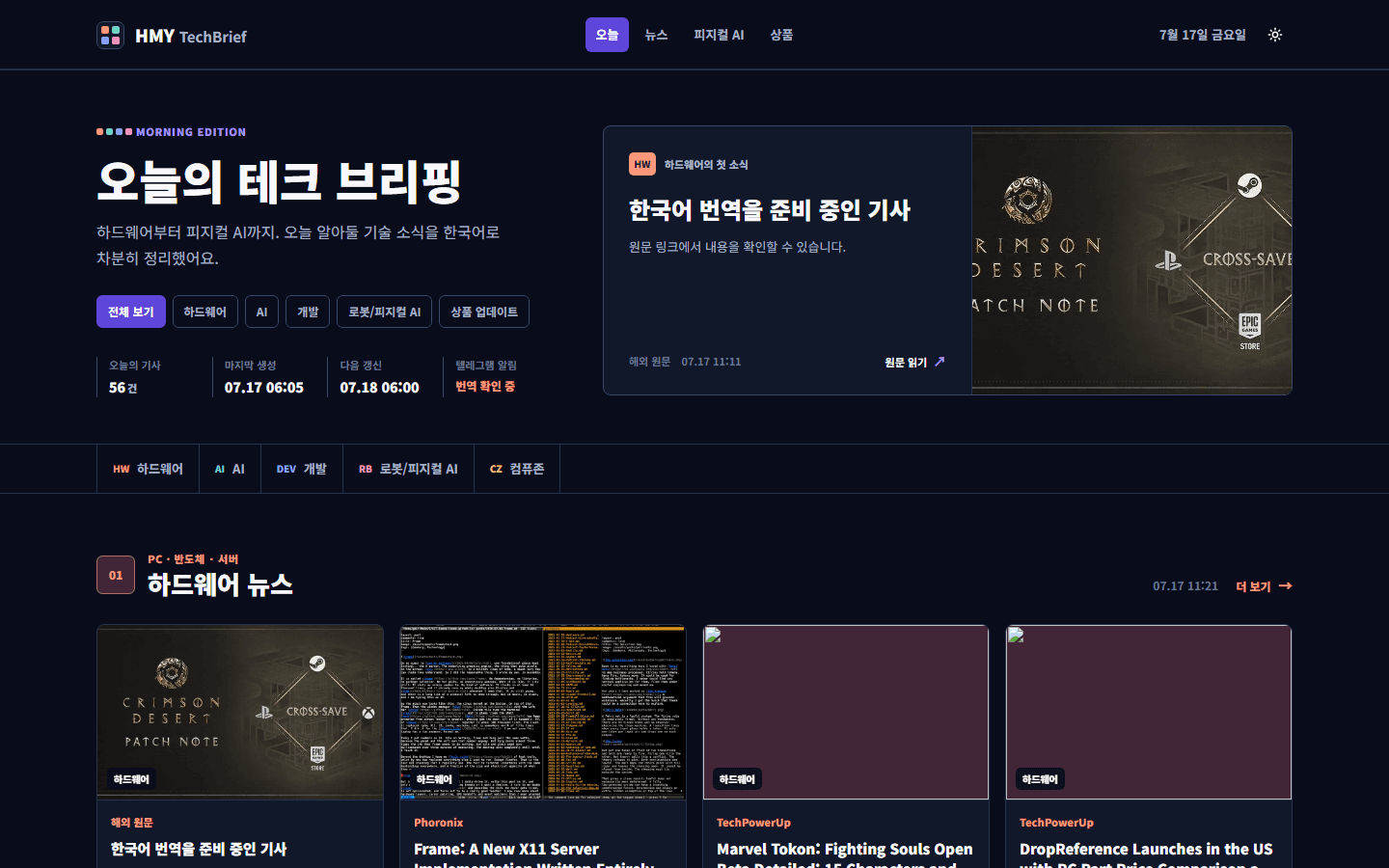
Task: Open the Crimson Desert patch note card thumbnail
Action: point(240,712)
